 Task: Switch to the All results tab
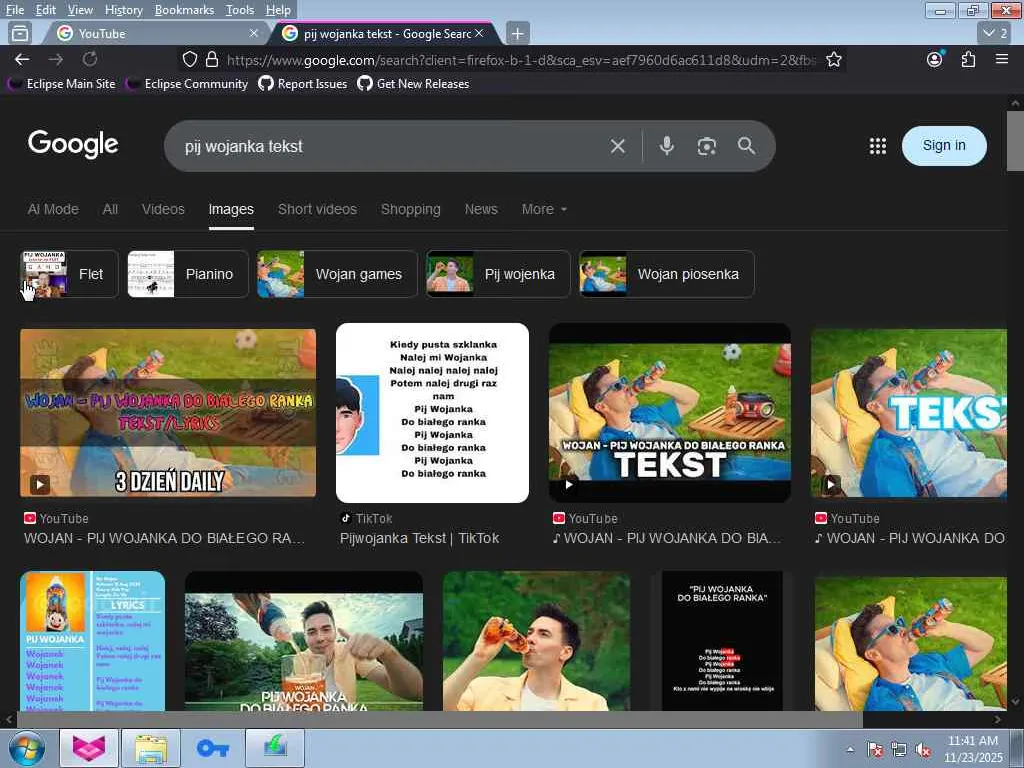(x=110, y=209)
